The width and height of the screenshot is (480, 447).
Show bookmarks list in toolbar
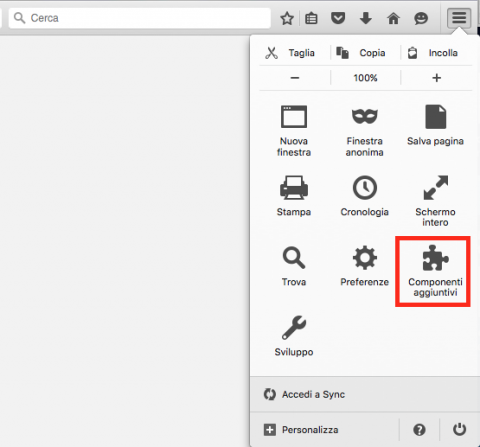(311, 18)
